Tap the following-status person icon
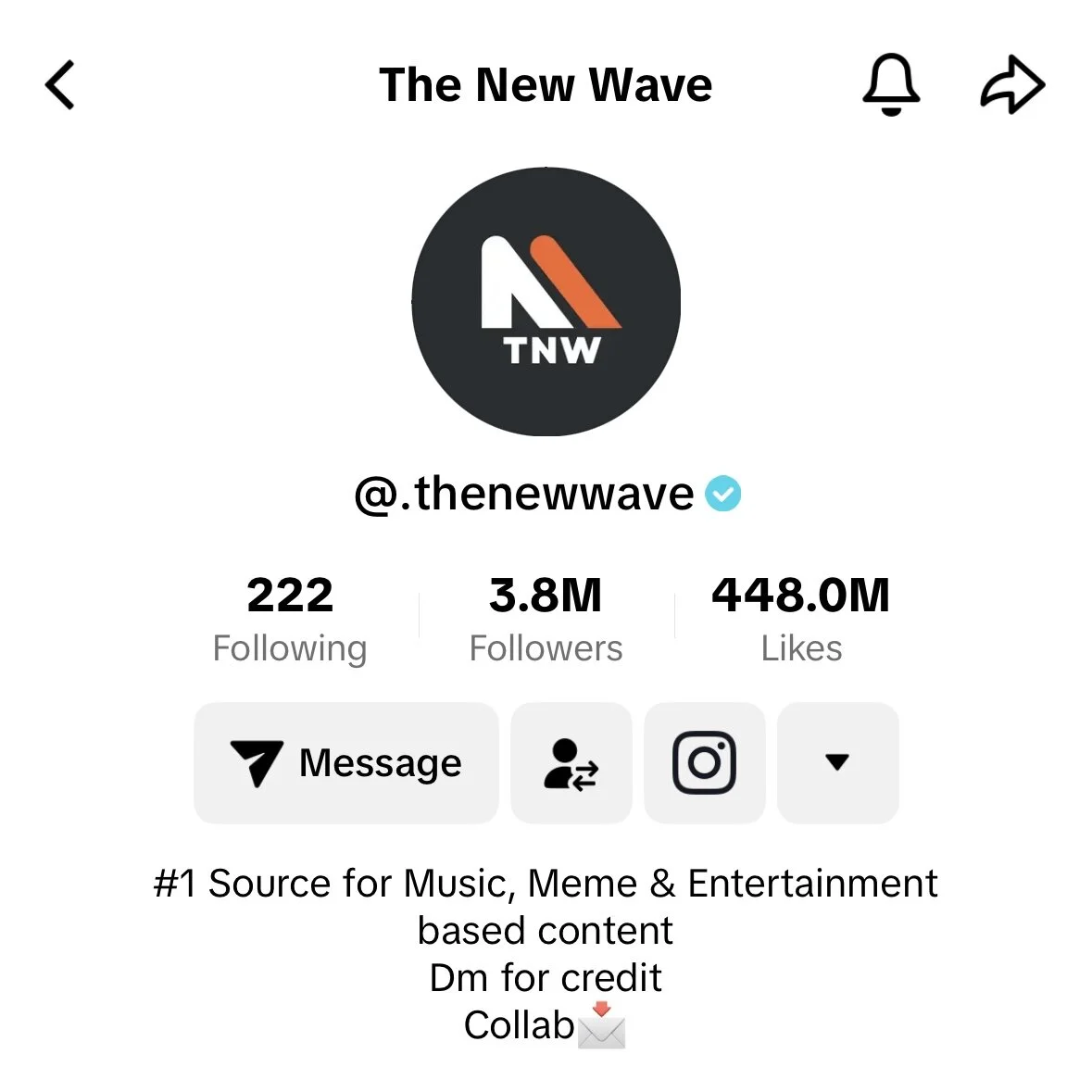The height and width of the screenshot is (1092, 1092). tap(571, 762)
